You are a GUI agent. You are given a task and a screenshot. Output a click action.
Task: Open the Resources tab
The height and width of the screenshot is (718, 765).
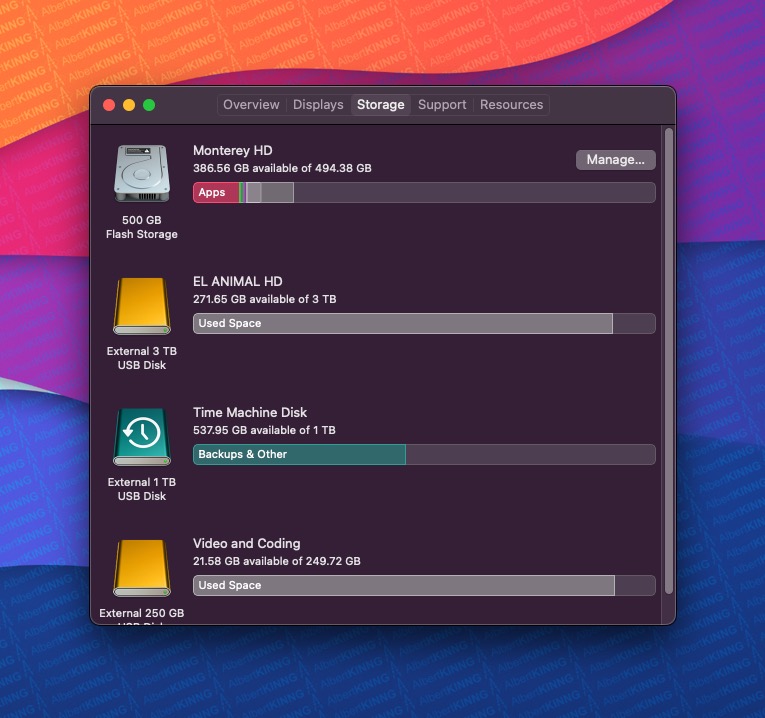pyautogui.click(x=511, y=105)
